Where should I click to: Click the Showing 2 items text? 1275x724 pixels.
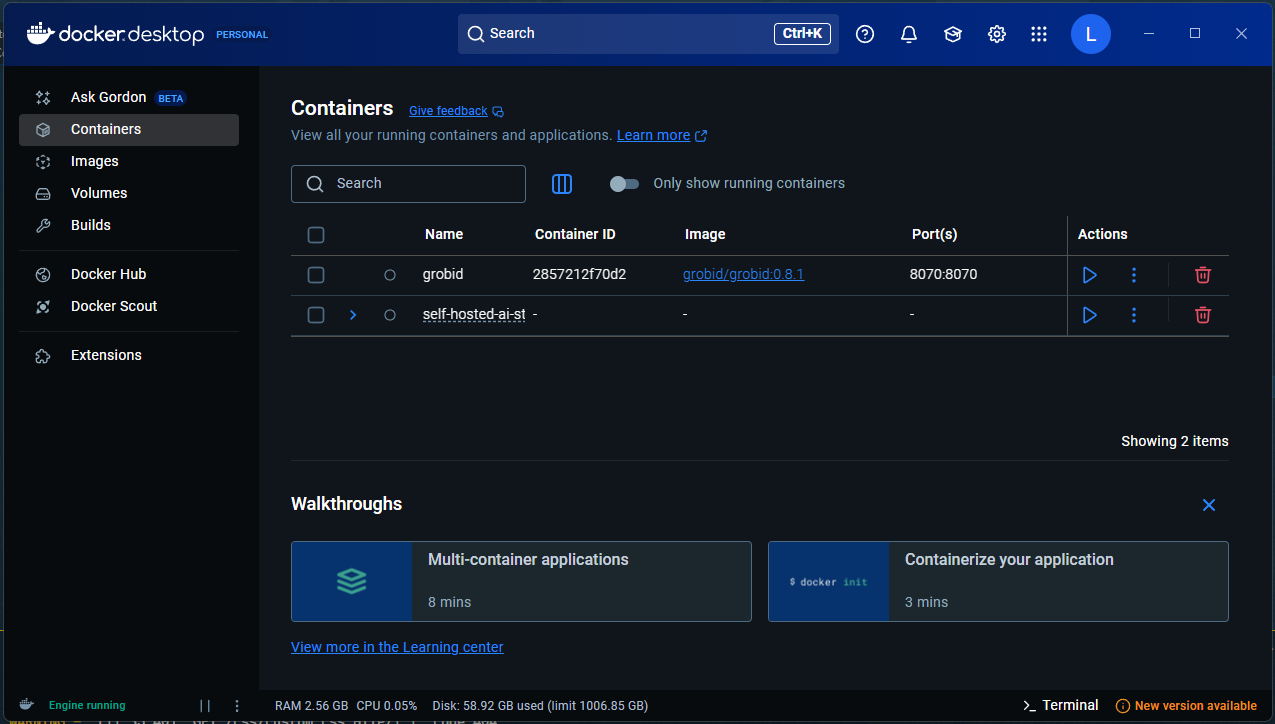pos(1175,441)
